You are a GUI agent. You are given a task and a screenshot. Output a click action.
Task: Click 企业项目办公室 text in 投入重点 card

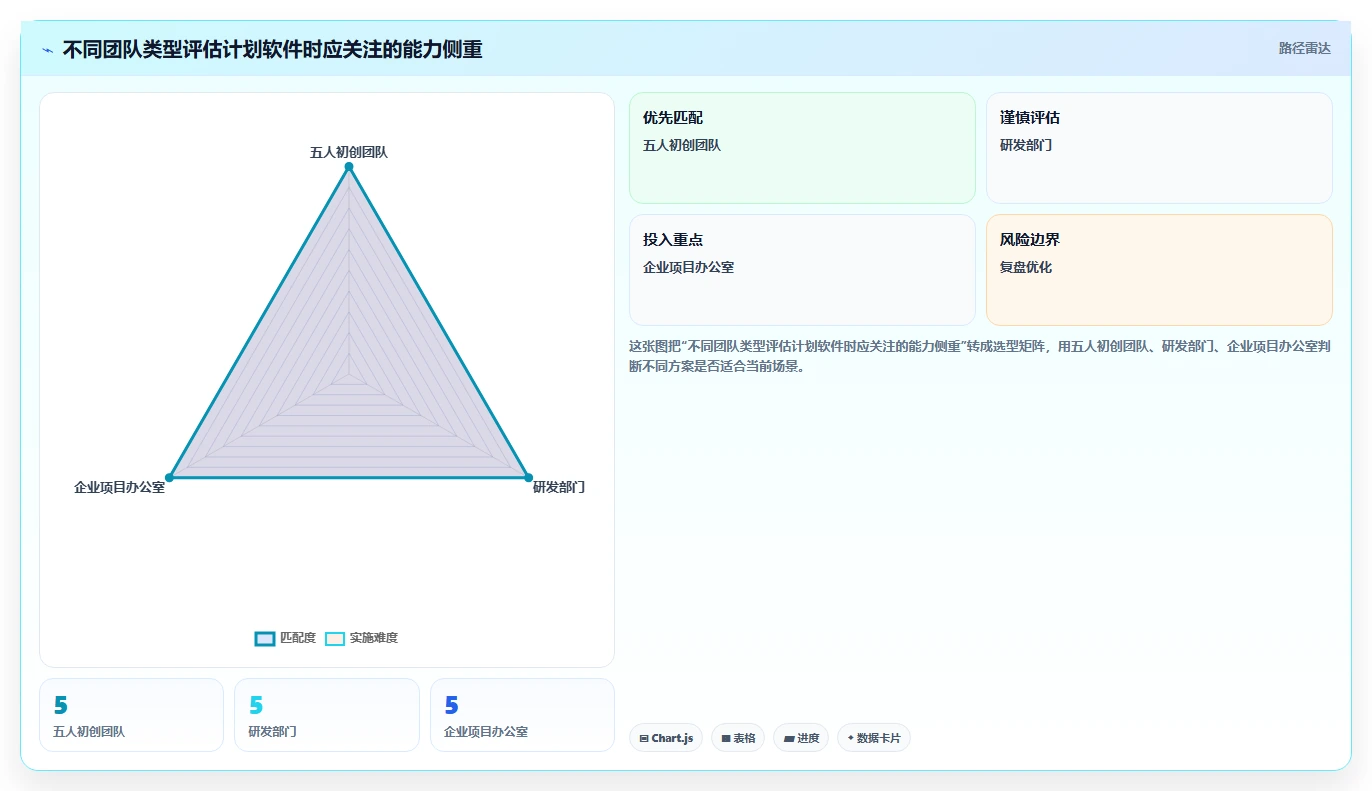click(689, 267)
